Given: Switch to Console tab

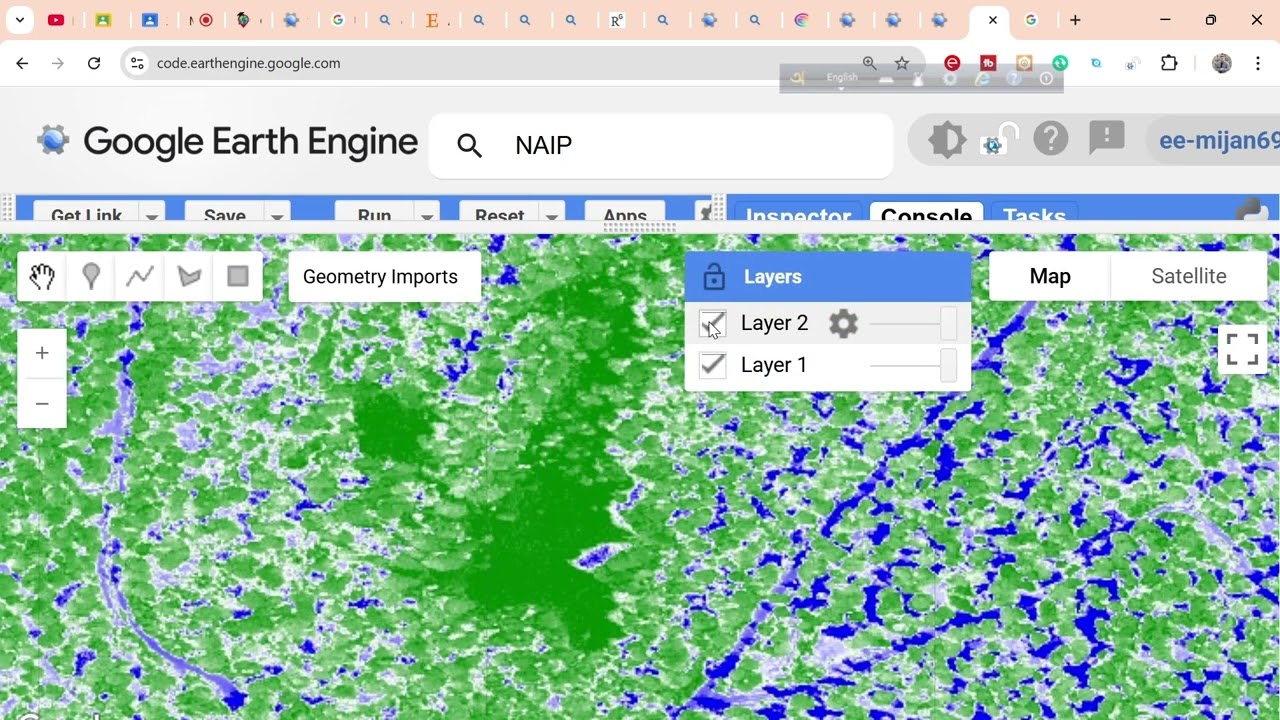Looking at the screenshot, I should (926, 212).
